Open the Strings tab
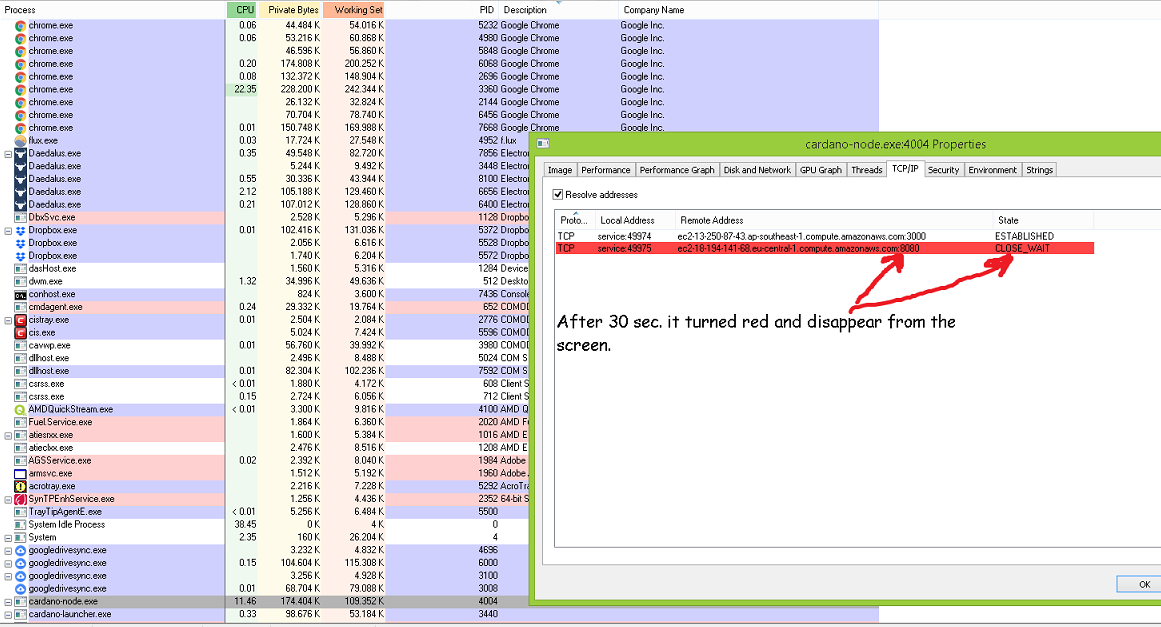Screen dimensions: 1161x627 coord(1039,170)
